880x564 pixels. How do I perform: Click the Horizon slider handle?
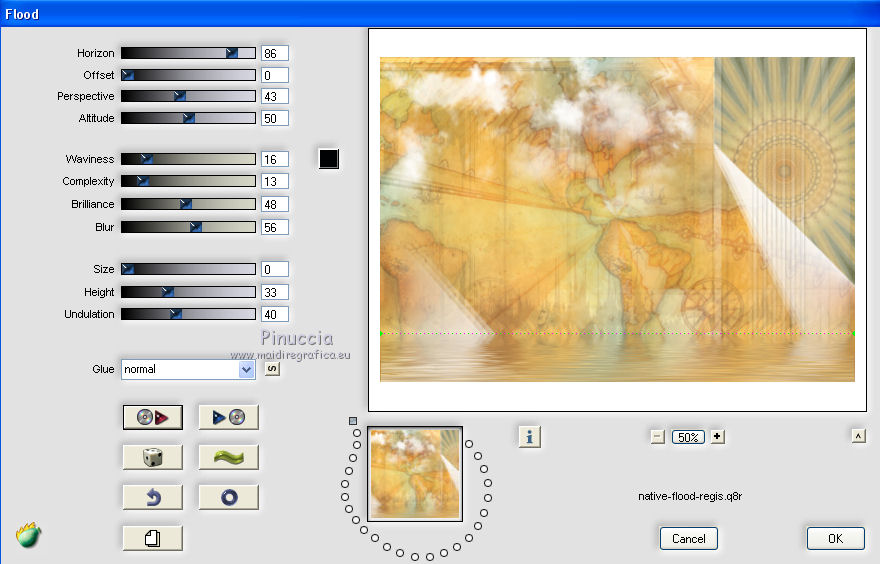click(x=232, y=53)
